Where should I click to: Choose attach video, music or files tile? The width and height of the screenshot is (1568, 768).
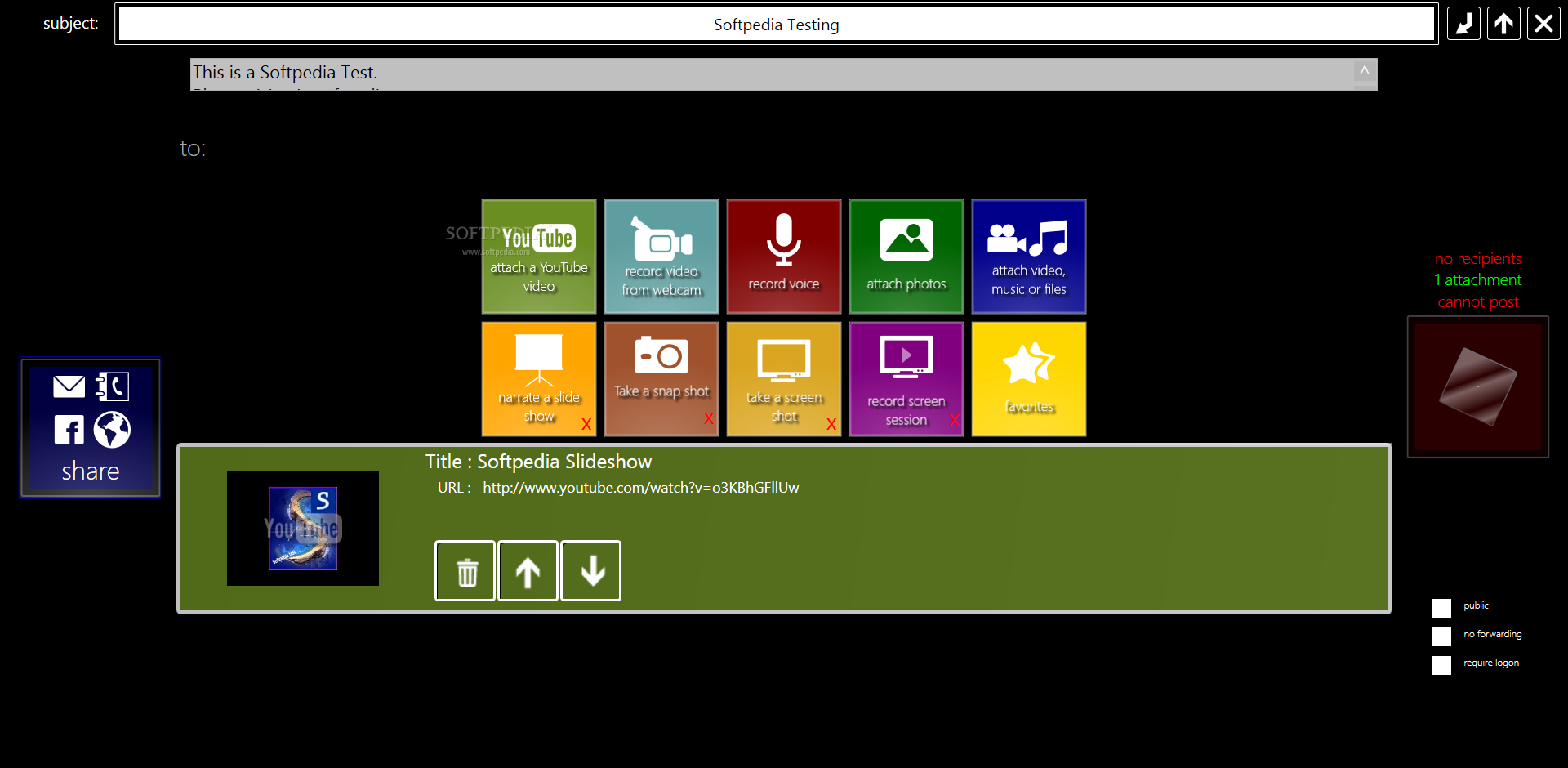tap(1029, 257)
